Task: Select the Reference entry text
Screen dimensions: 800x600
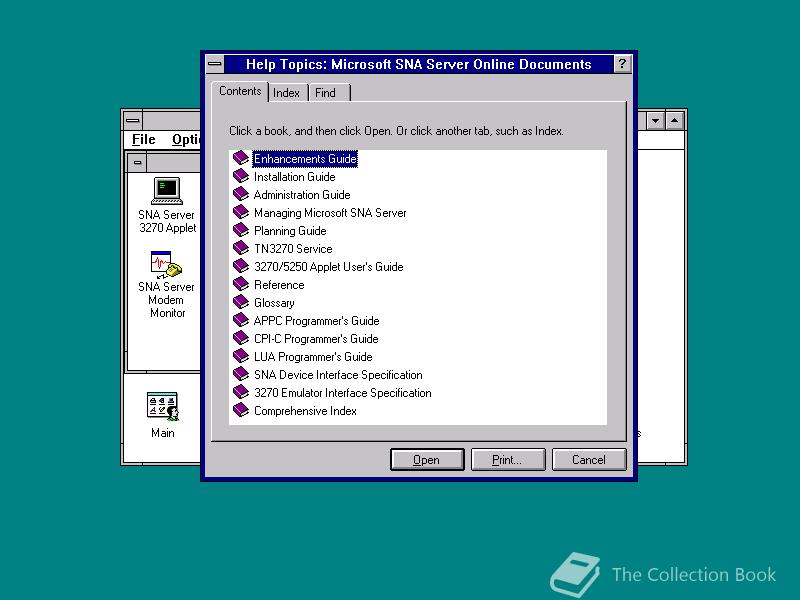Action: click(x=279, y=285)
